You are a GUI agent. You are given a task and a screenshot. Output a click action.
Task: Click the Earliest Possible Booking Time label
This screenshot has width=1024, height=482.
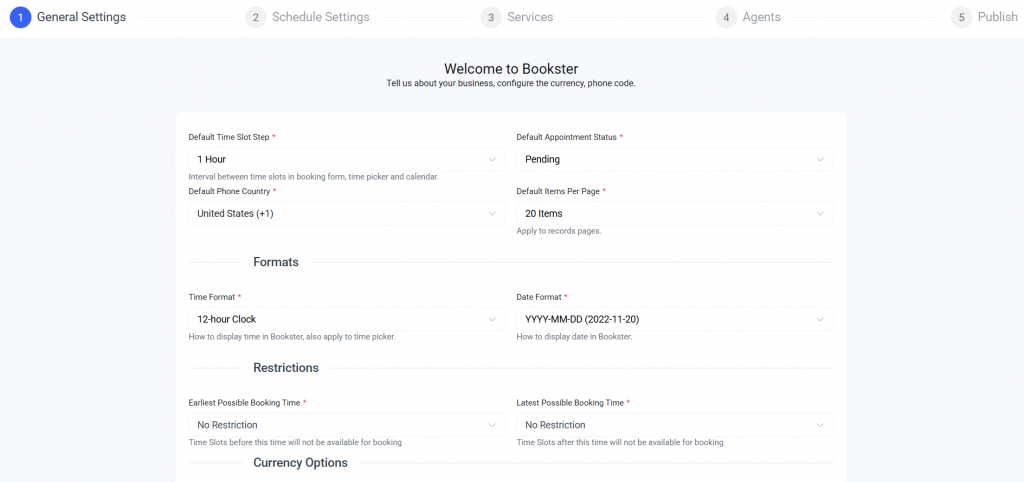click(x=248, y=403)
